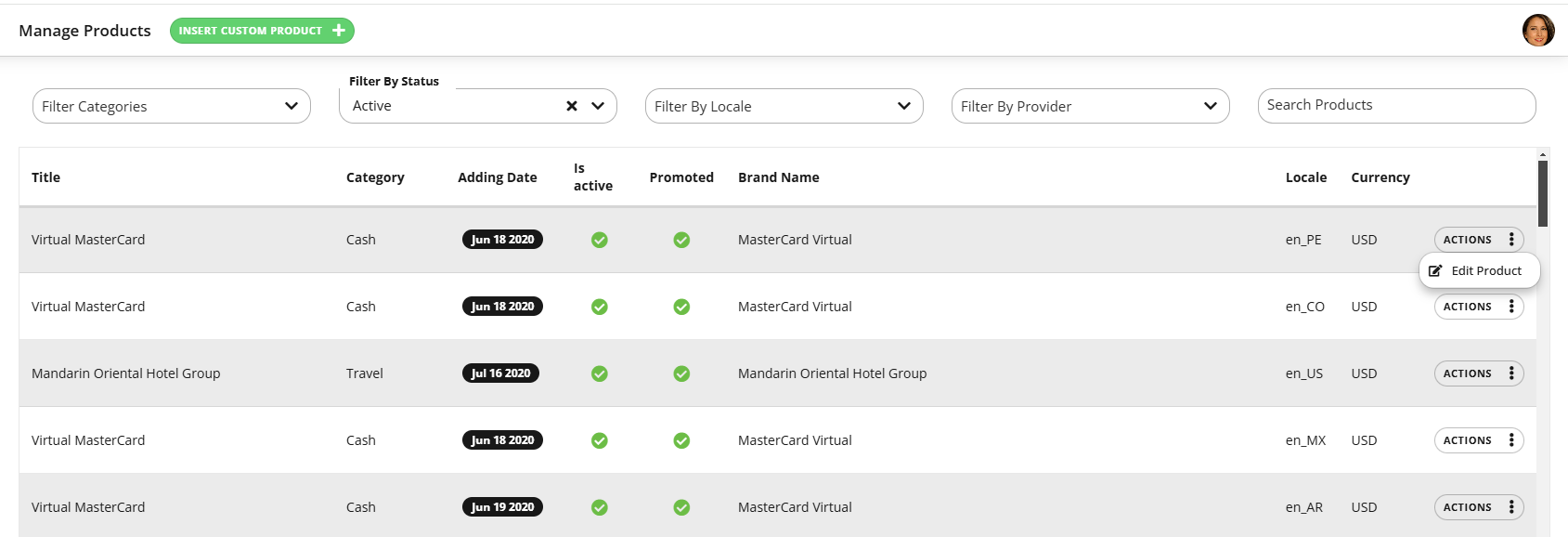Viewport: 1568px width, 537px height.
Task: Expand the Filter Categories dropdown
Action: [172, 106]
